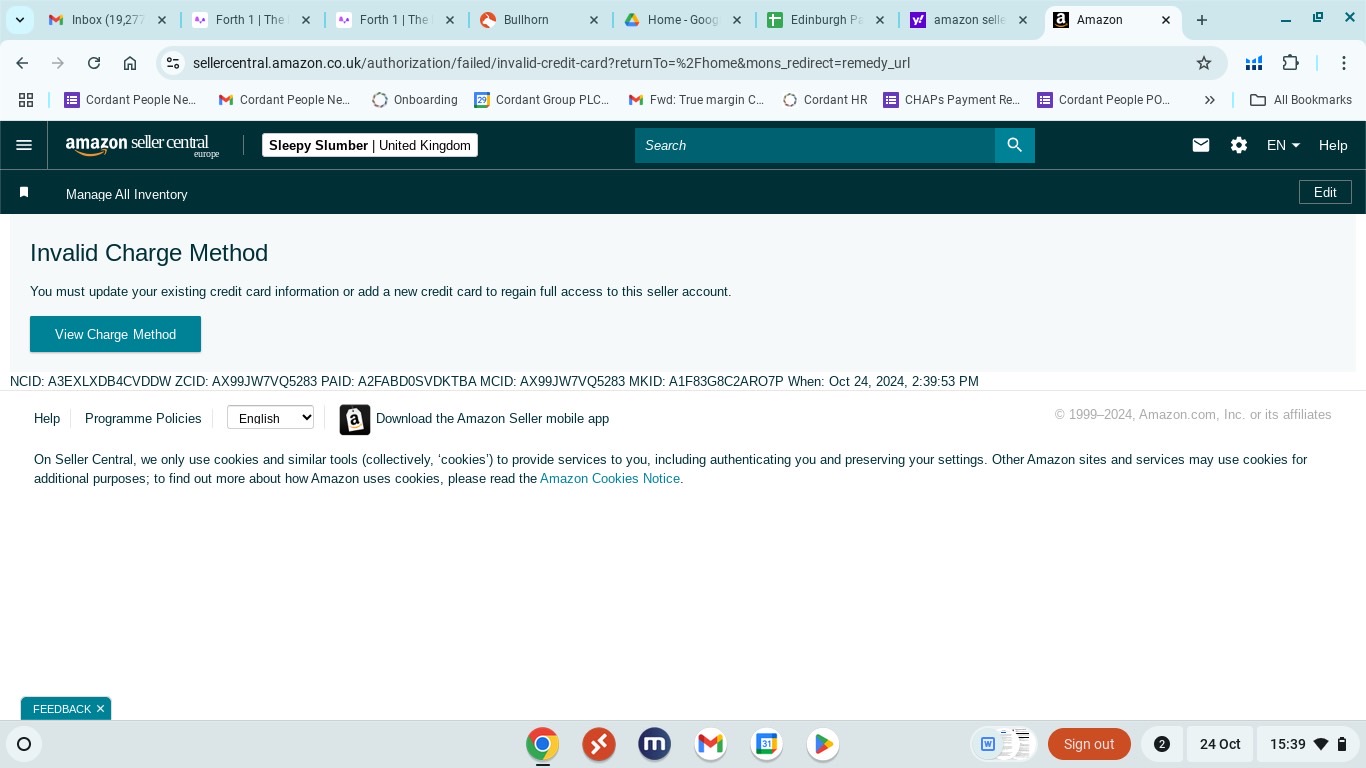Open the bar-chart extension icon in toolbar
The width and height of the screenshot is (1366, 768).
click(1254, 63)
